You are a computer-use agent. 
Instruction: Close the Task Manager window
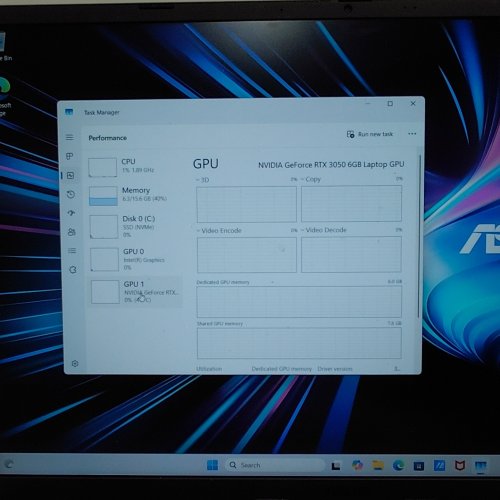click(413, 103)
